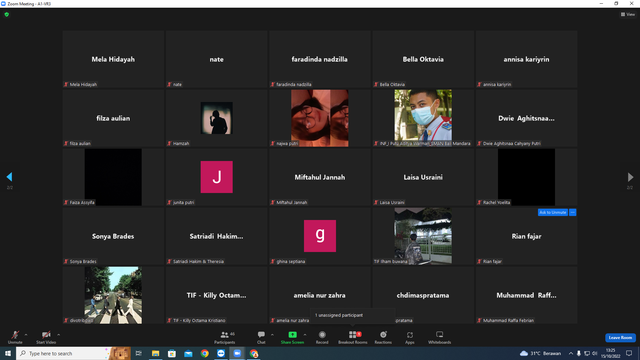The image size is (640, 360).
Task: Click Faiza Assyifa's black profile picture
Action: tap(113, 177)
